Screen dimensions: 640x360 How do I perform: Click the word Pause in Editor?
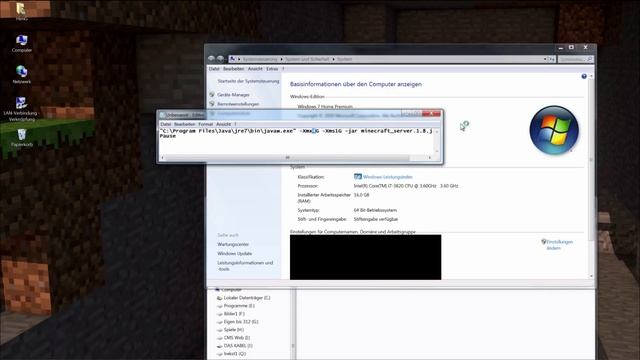[168, 136]
